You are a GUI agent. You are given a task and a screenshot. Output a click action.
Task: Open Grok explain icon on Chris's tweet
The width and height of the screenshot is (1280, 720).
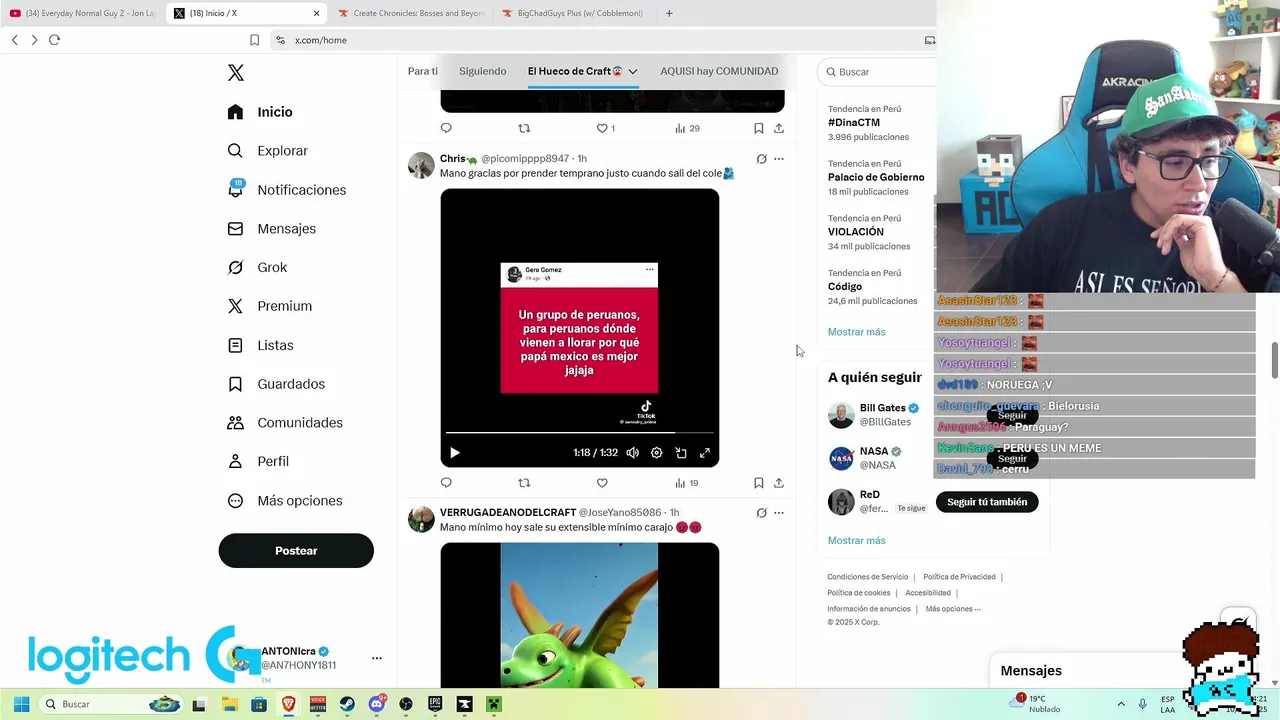(761, 159)
